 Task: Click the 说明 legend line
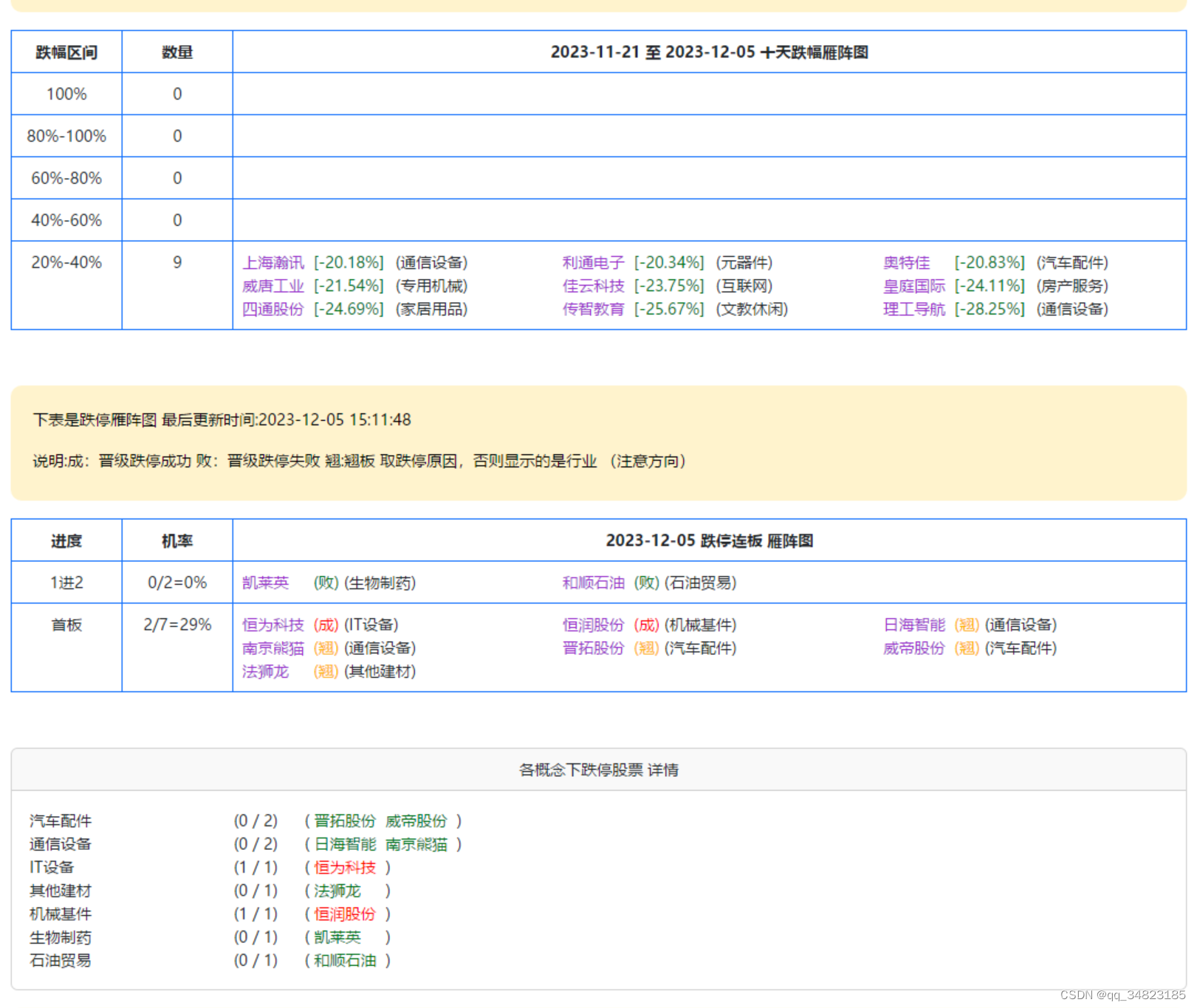(360, 462)
